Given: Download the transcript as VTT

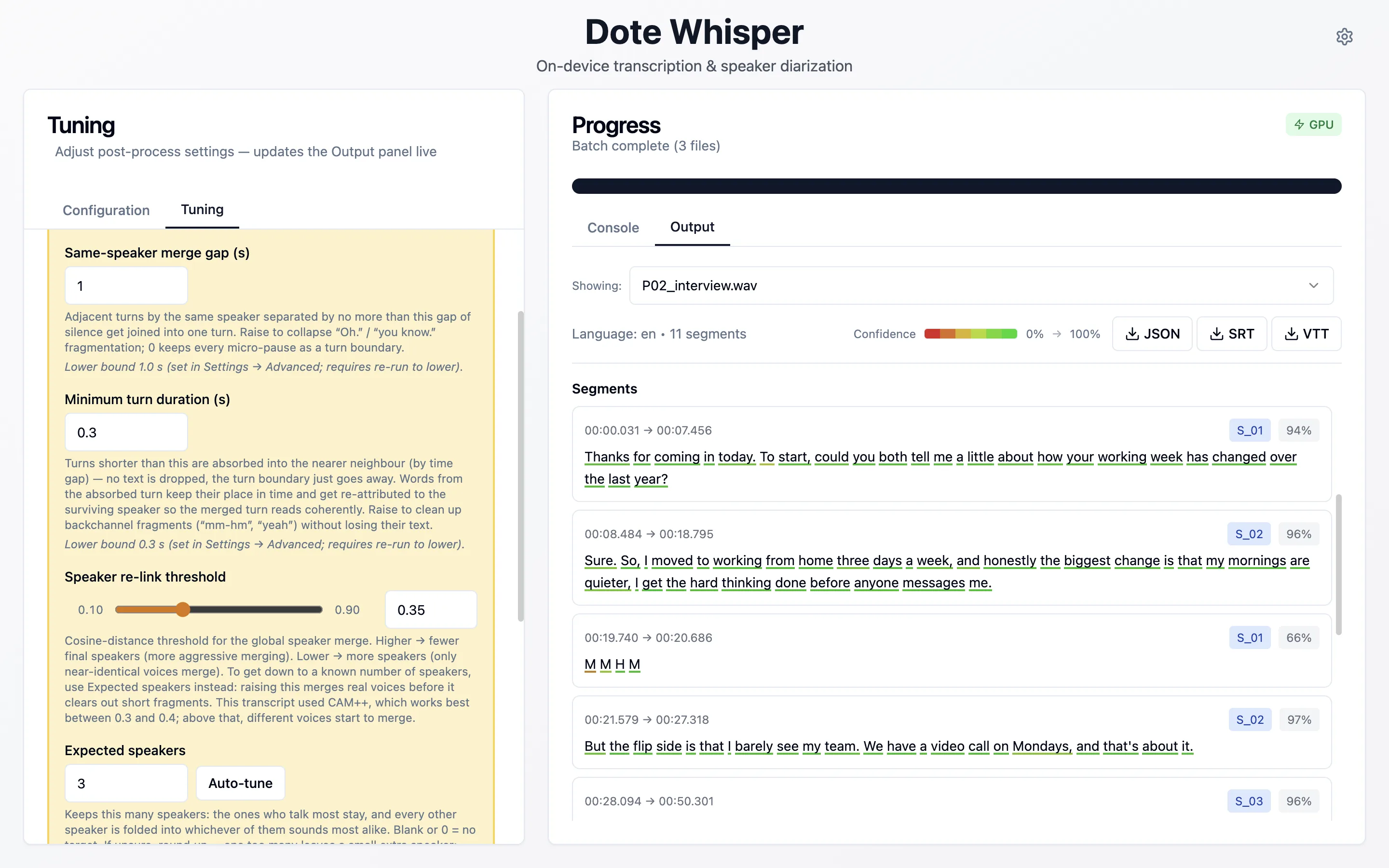Looking at the screenshot, I should [x=1306, y=334].
